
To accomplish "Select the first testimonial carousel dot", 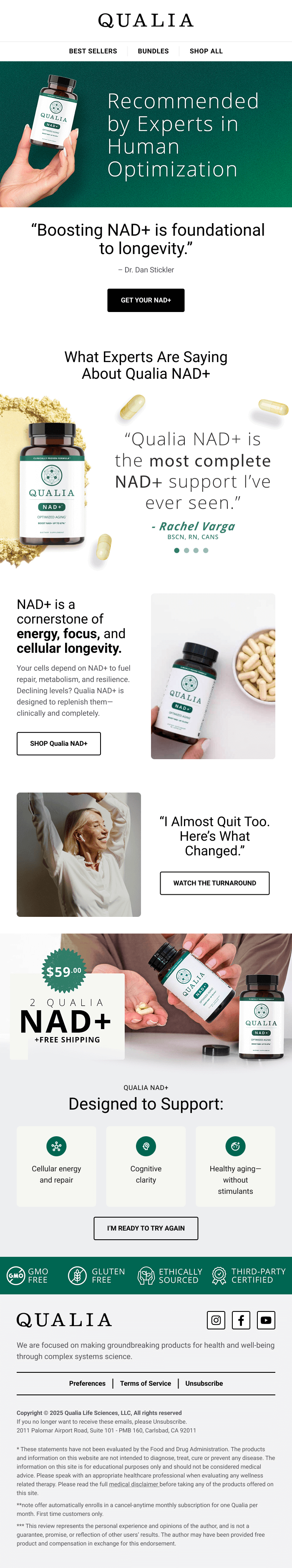I will pyautogui.click(x=176, y=550).
